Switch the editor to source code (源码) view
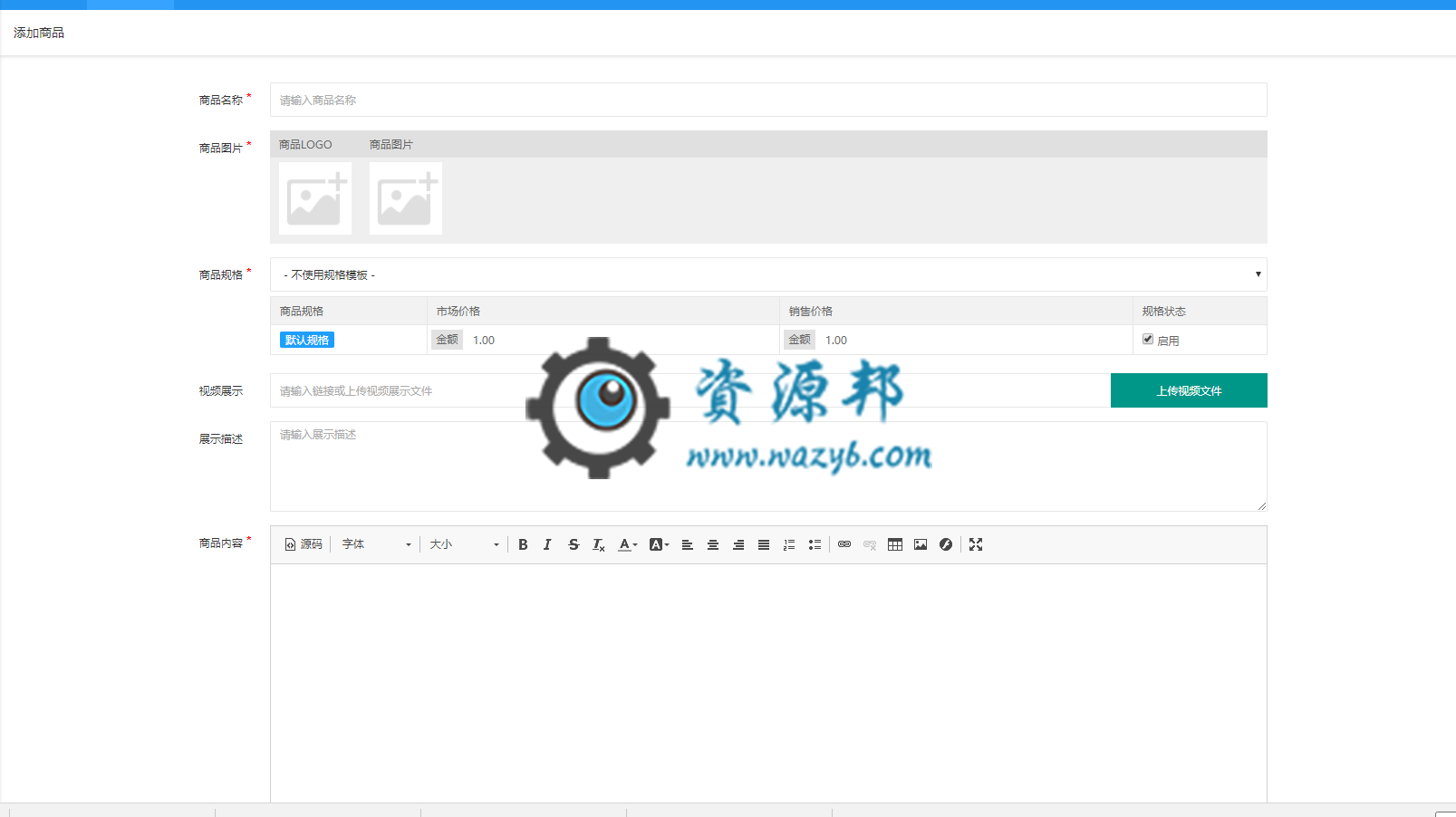 click(x=304, y=544)
